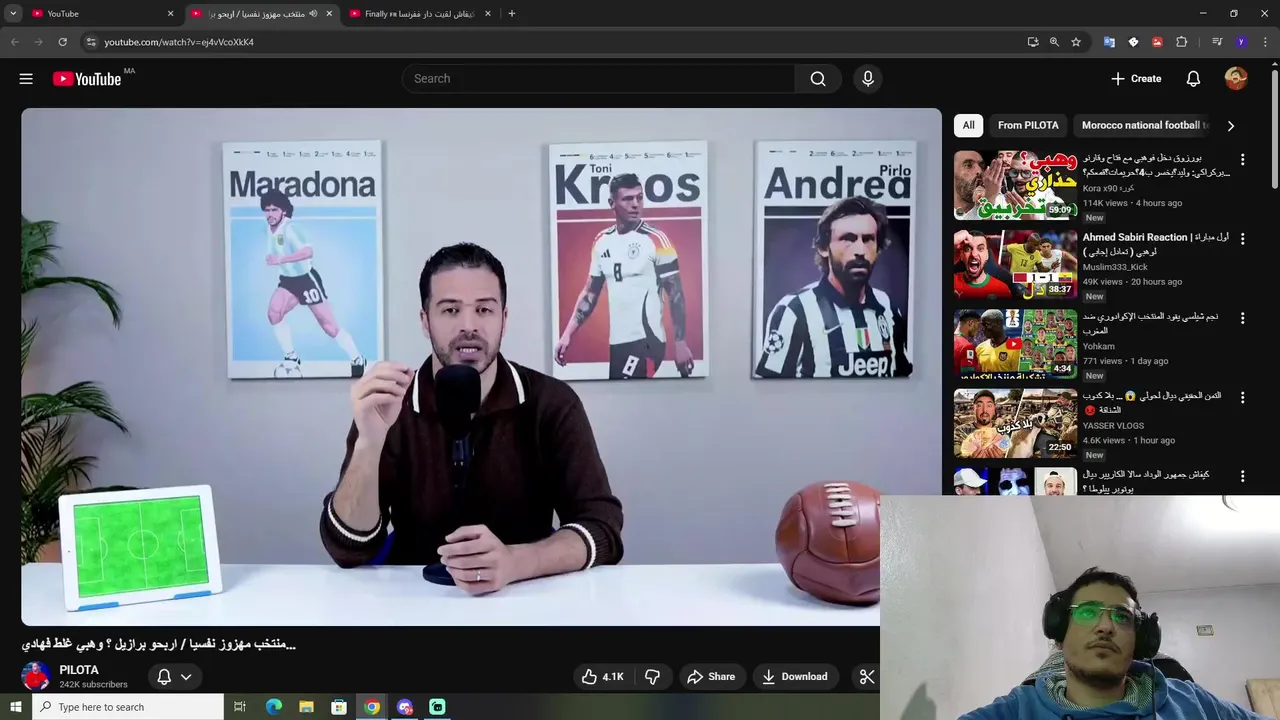Open a new browser tab
This screenshot has width=1280, height=720.
coord(512,14)
